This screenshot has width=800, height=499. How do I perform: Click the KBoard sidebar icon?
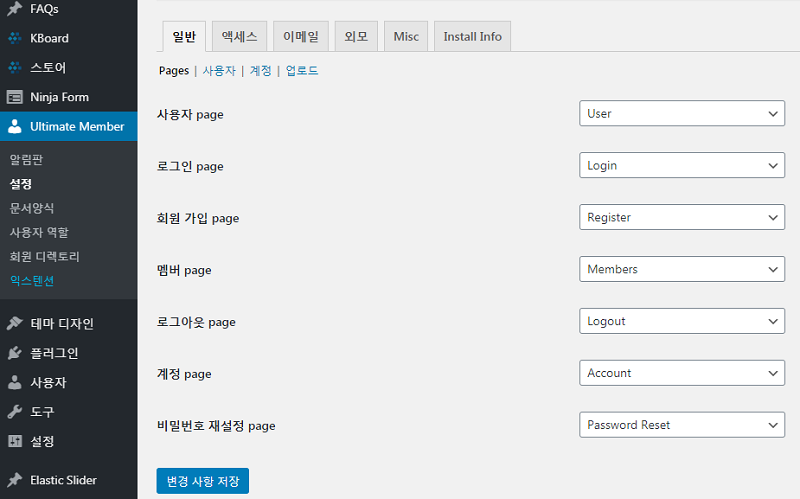(x=15, y=38)
